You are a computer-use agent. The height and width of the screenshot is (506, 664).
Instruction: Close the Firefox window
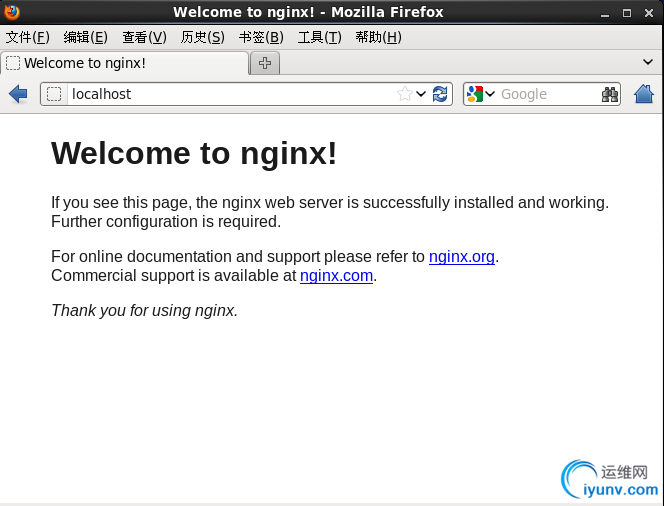pos(649,13)
